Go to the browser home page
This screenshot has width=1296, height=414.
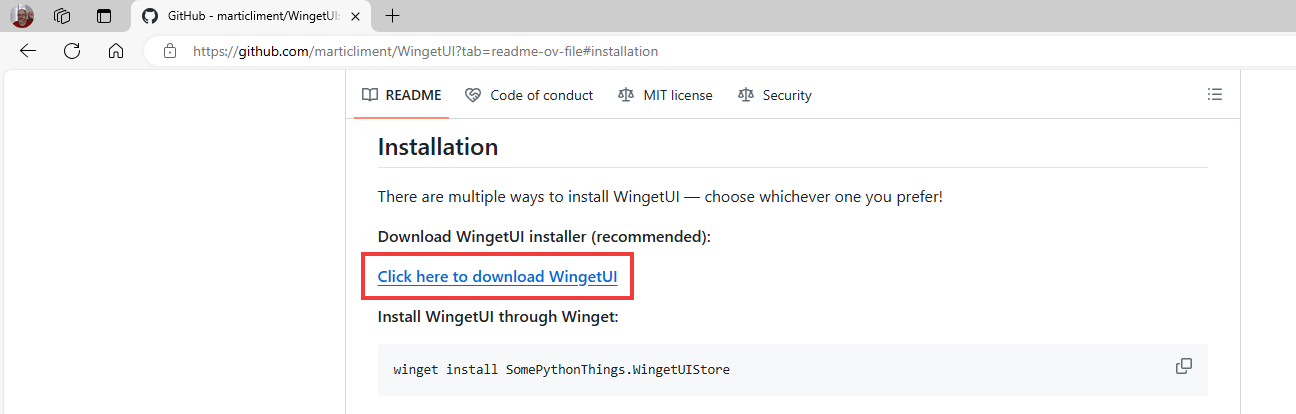(x=116, y=51)
